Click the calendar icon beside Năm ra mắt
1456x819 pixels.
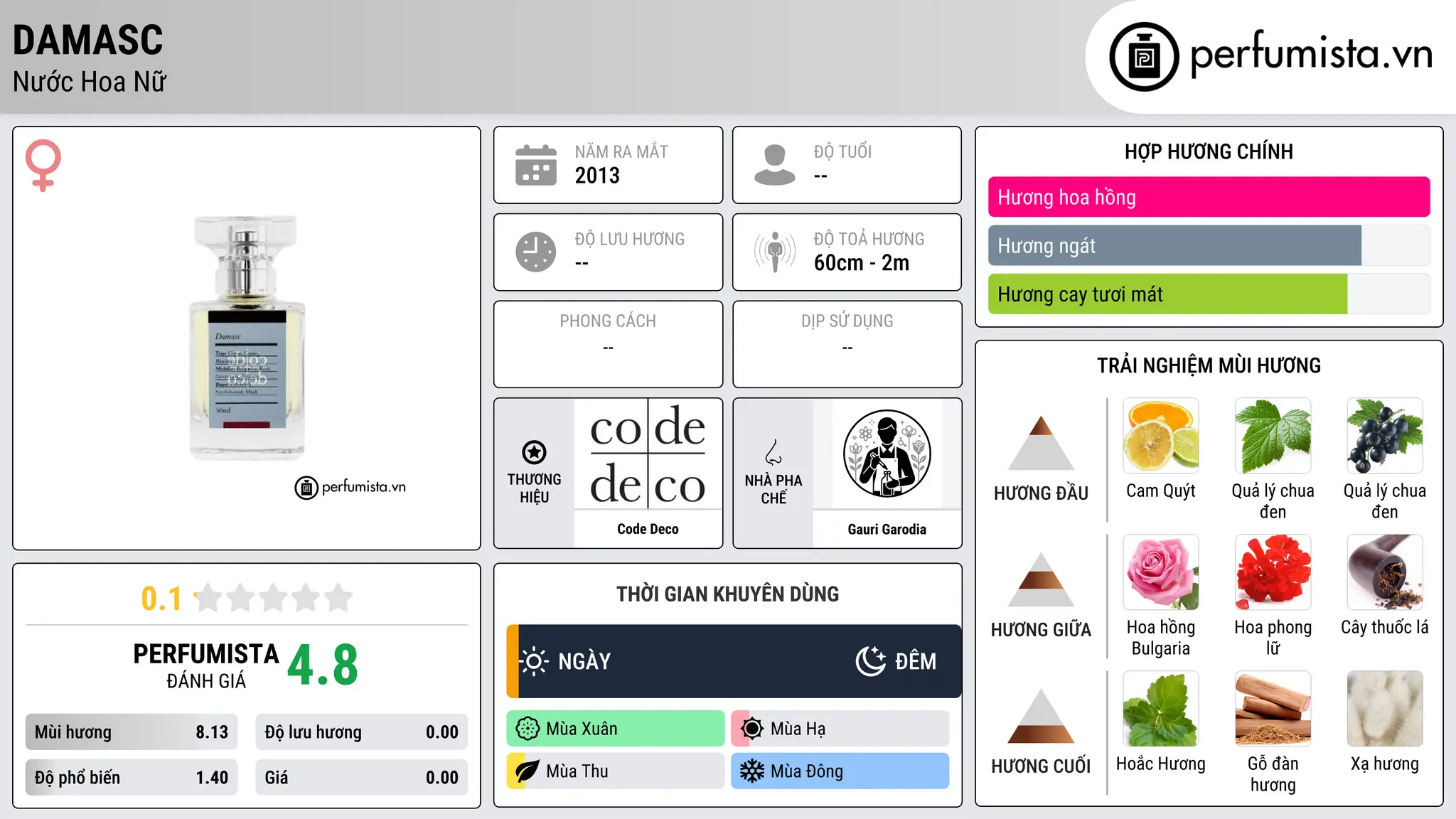(x=536, y=165)
